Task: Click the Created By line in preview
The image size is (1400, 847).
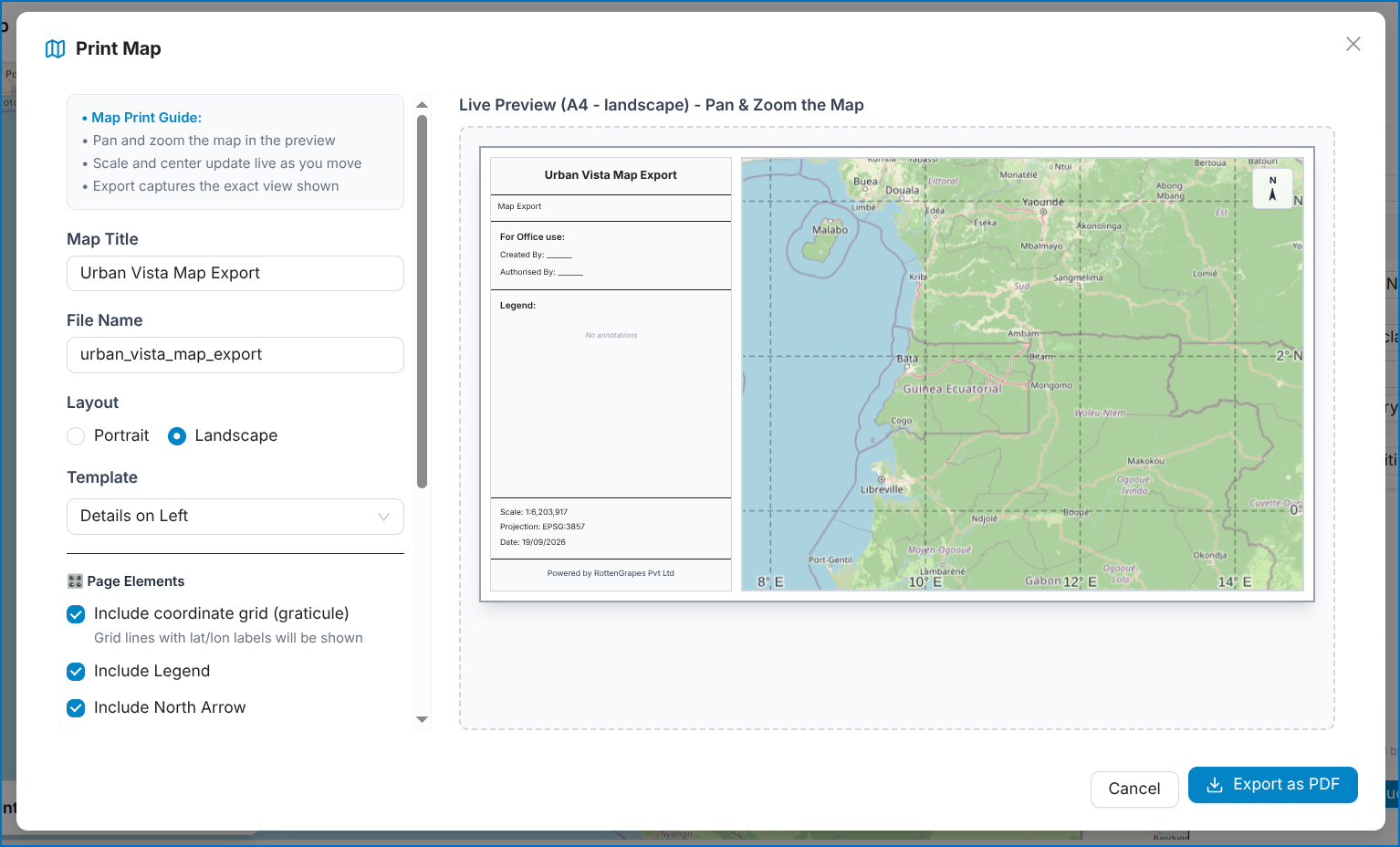Action: point(536,255)
